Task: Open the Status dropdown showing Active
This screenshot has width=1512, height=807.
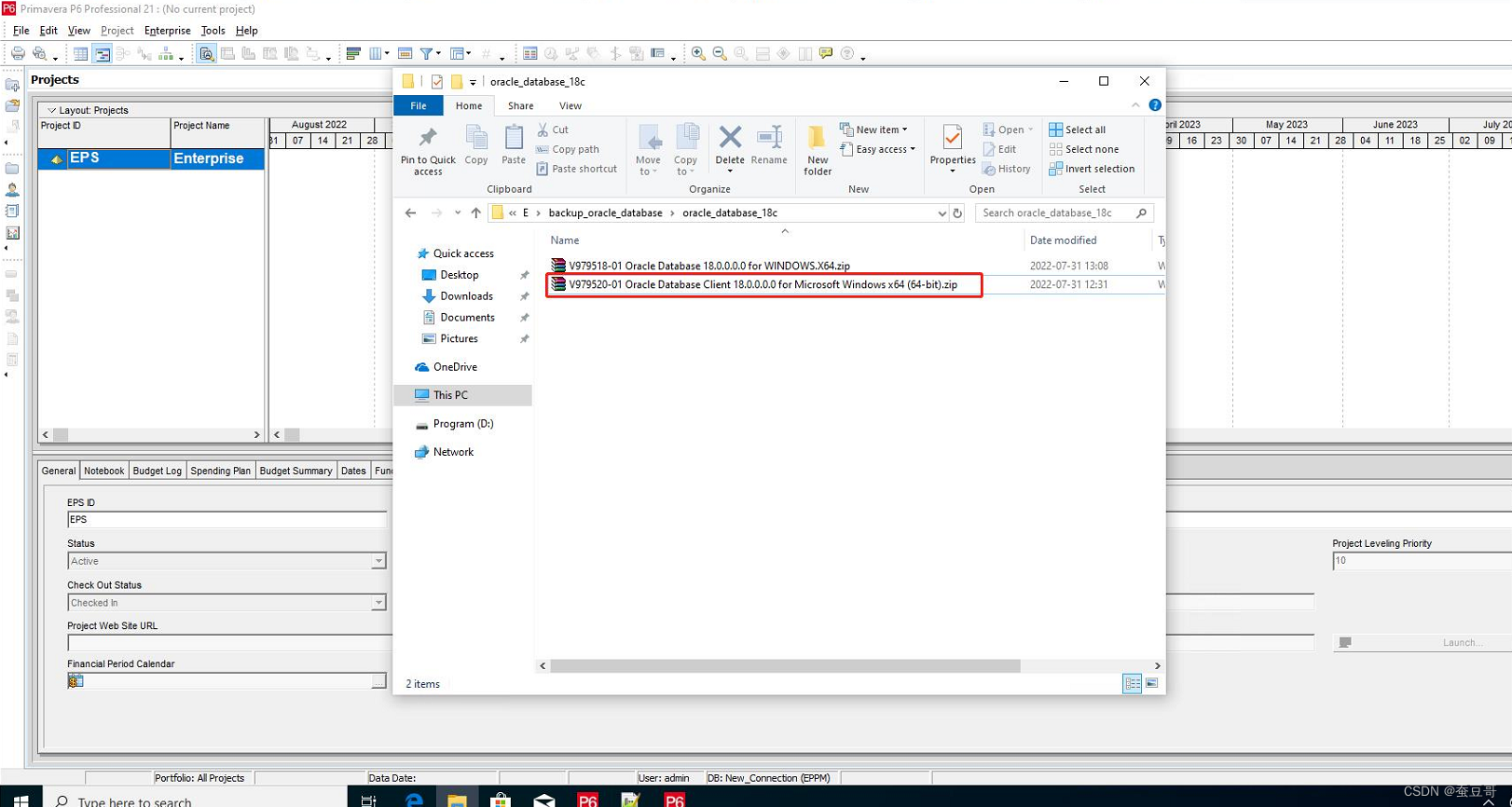Action: (378, 561)
